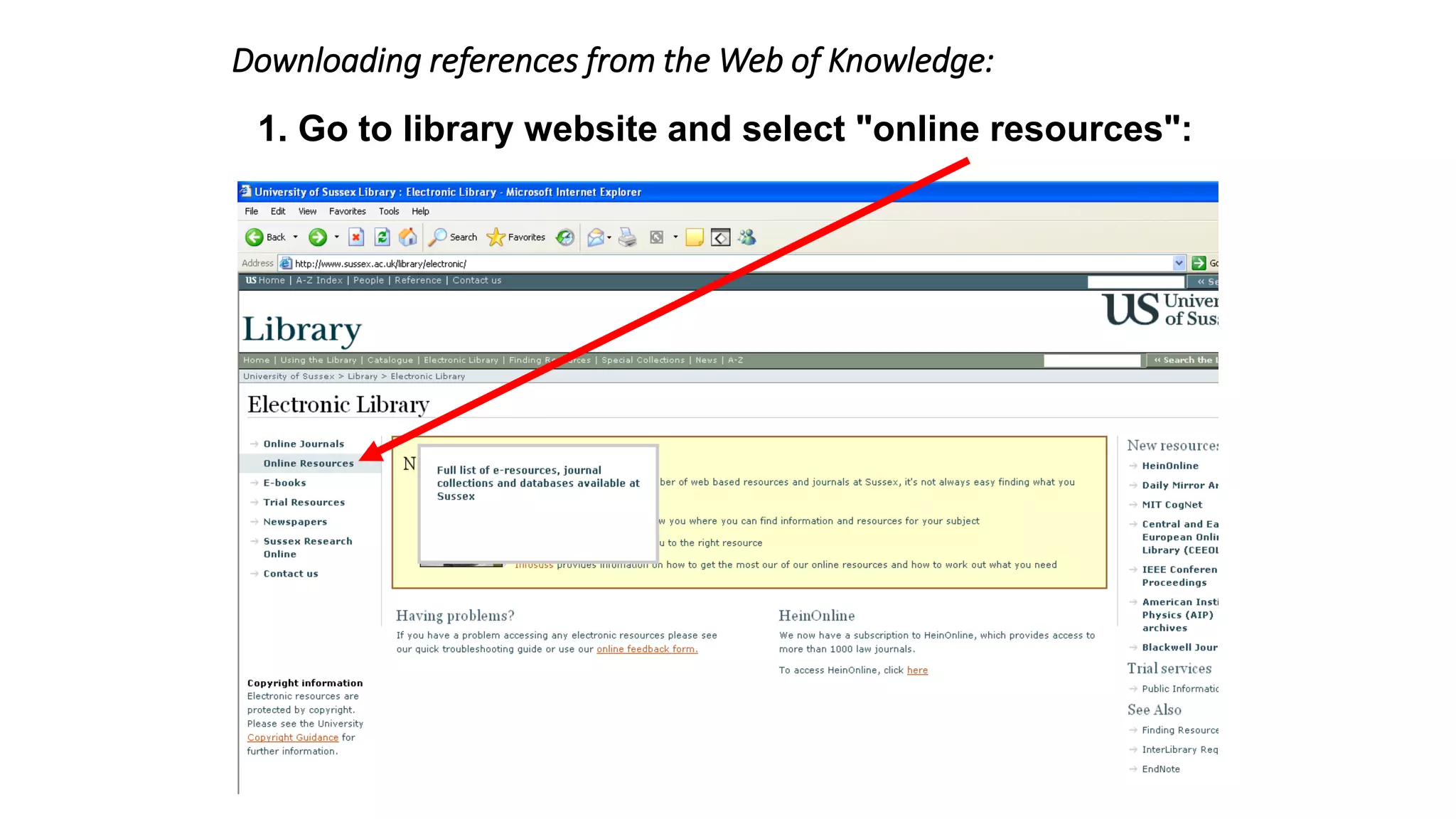
Task: Open the Reference link
Action: [418, 280]
